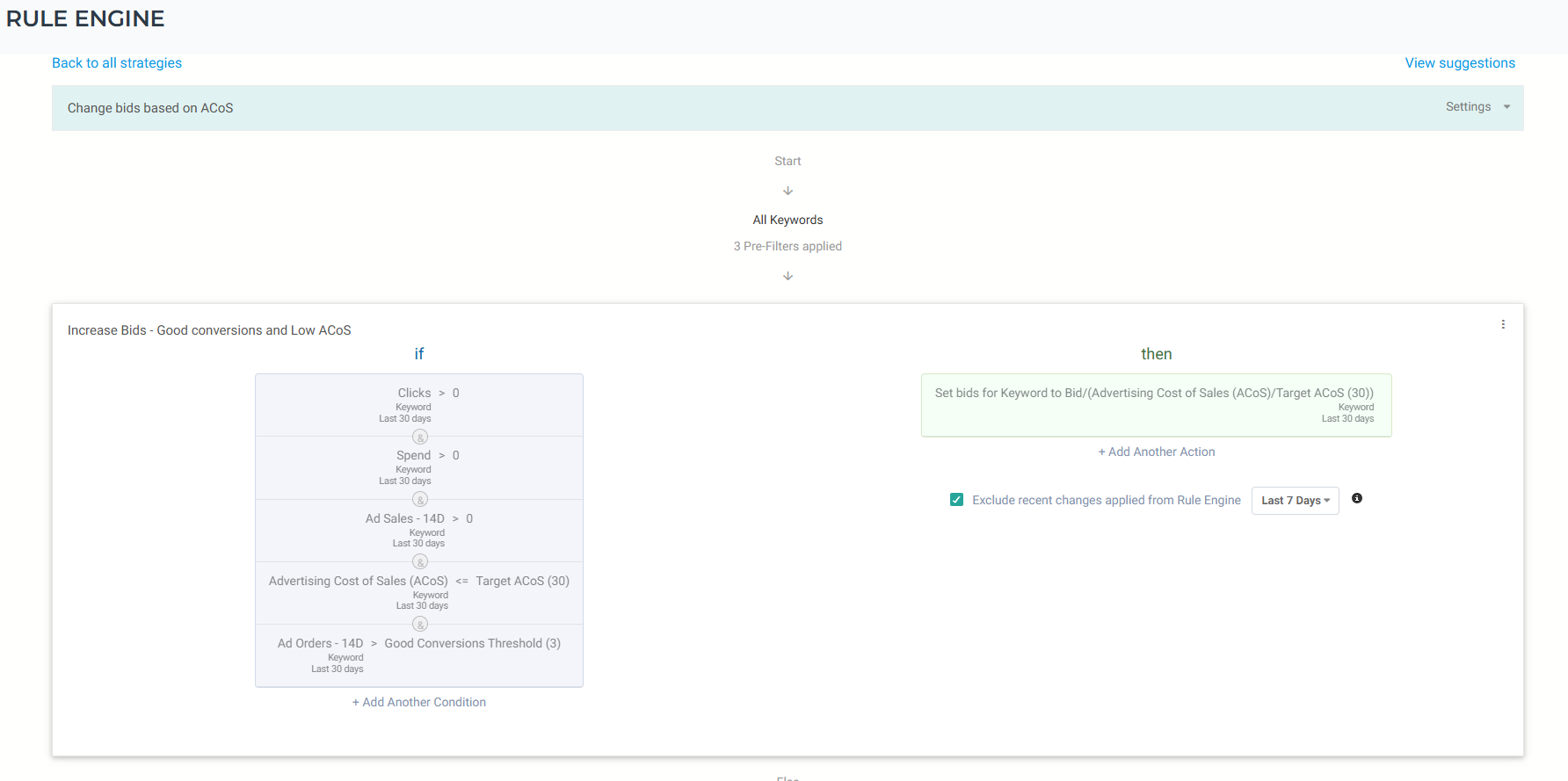1568x781 pixels.
Task: Open View suggestions link
Action: click(x=1460, y=63)
